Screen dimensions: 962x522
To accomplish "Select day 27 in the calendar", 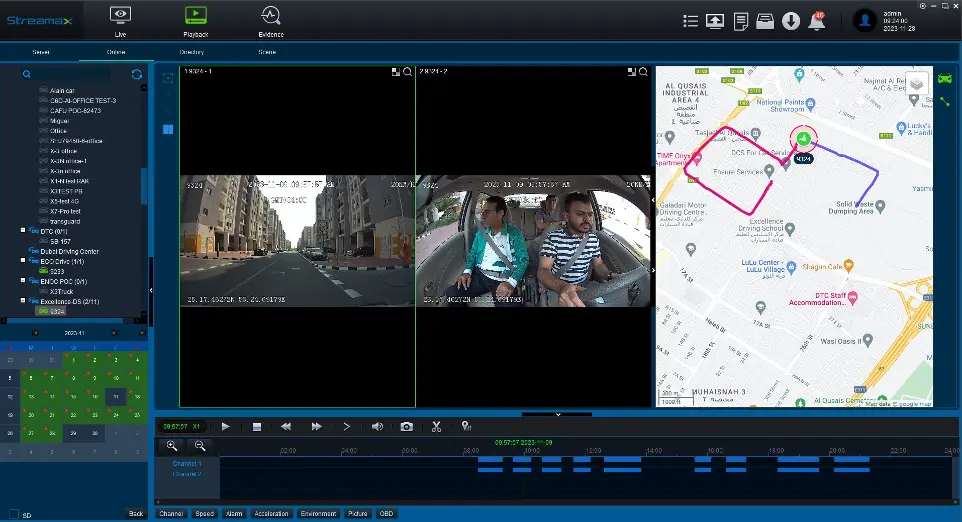I will 32,434.
